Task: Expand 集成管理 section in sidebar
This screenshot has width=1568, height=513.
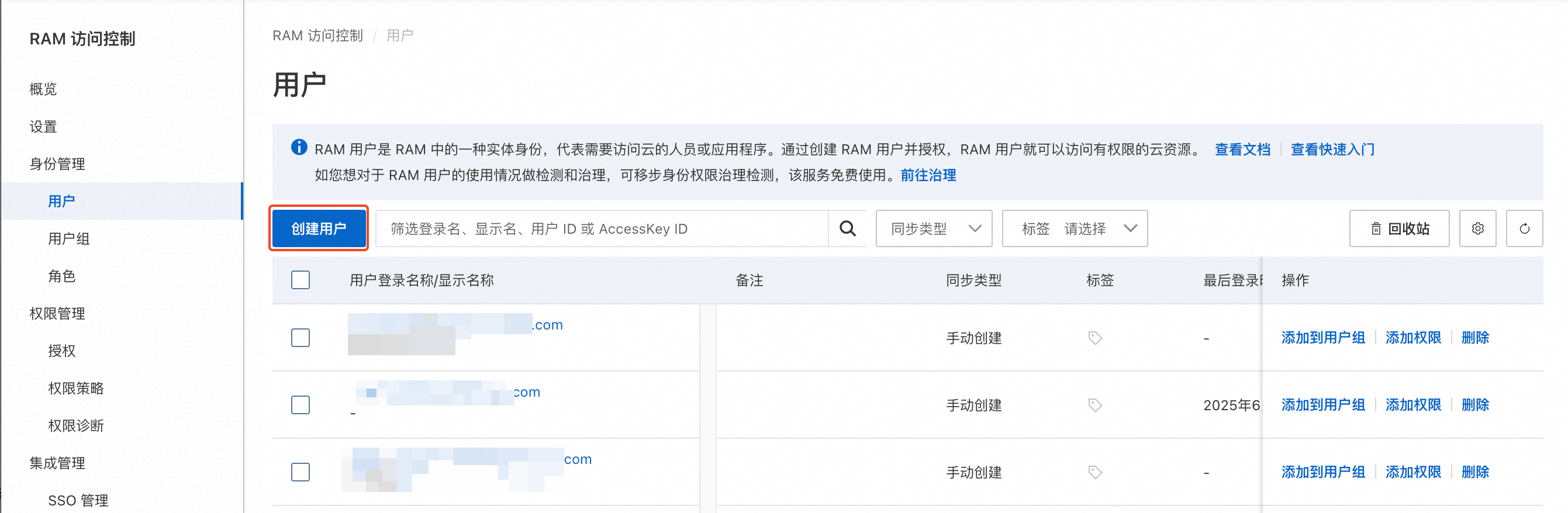Action: point(57,463)
